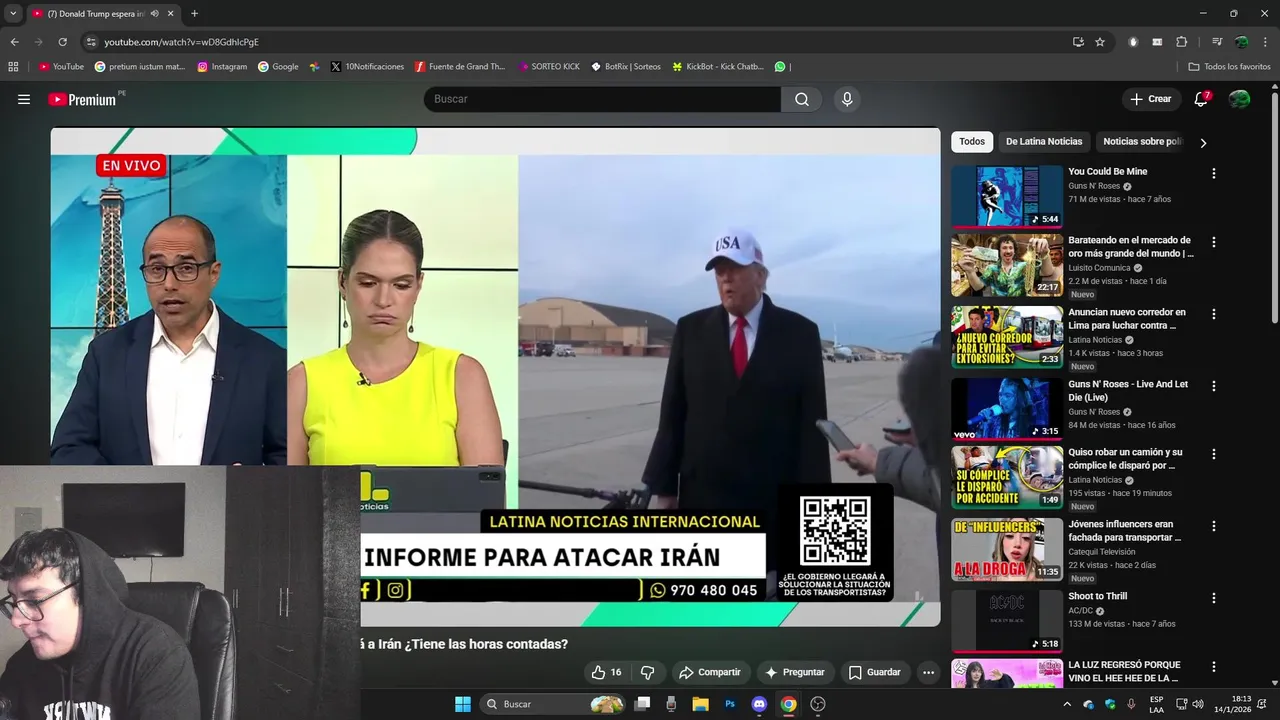Screen dimensions: 1280x720
Task: Open the Windows Start menu
Action: click(x=463, y=704)
